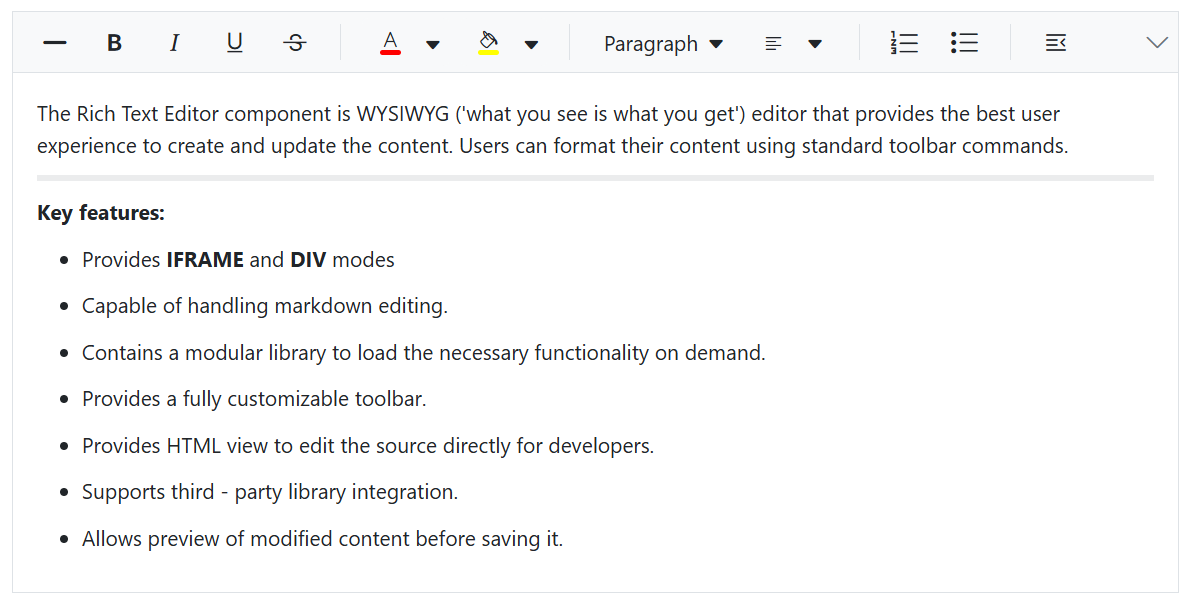Expand the toolbar with the right chevron
Image resolution: width=1189 pixels, height=601 pixels.
(x=1157, y=42)
